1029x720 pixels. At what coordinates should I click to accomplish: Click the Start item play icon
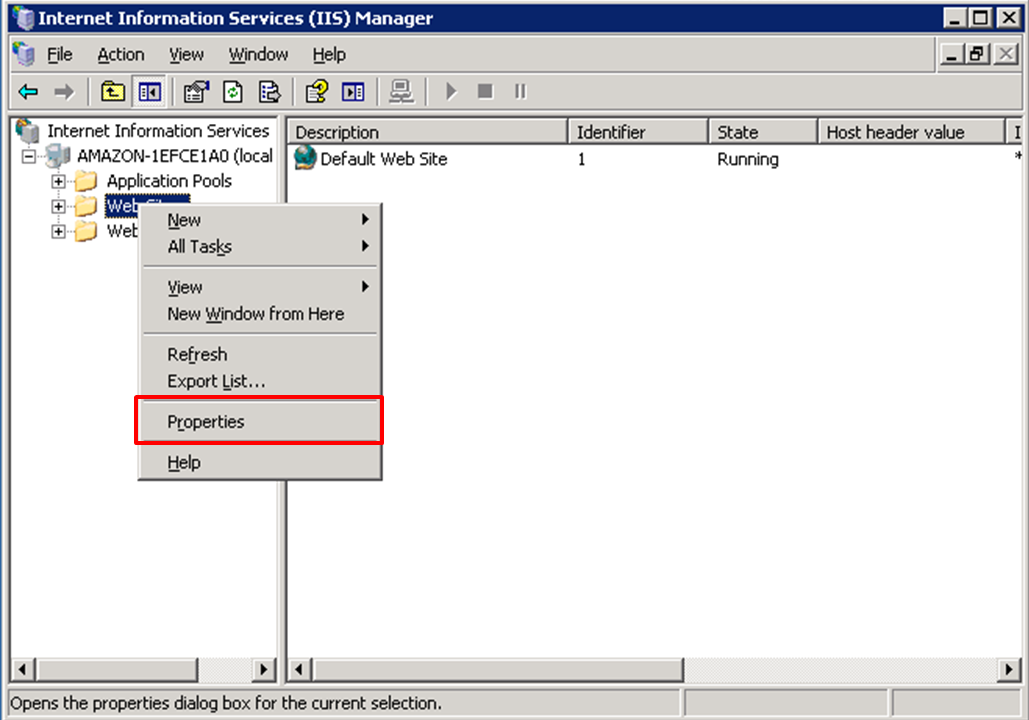tap(450, 92)
